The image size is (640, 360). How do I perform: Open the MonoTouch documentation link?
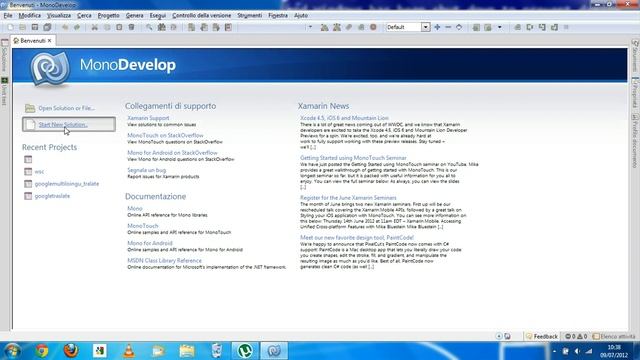pos(142,226)
